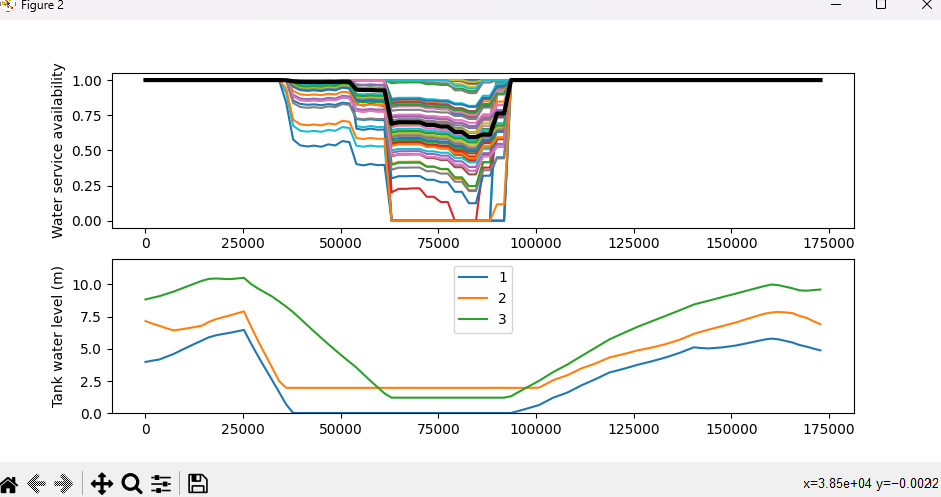Click the 25000 tick on lower plot
This screenshot has width=941, height=497.
coord(243,429)
